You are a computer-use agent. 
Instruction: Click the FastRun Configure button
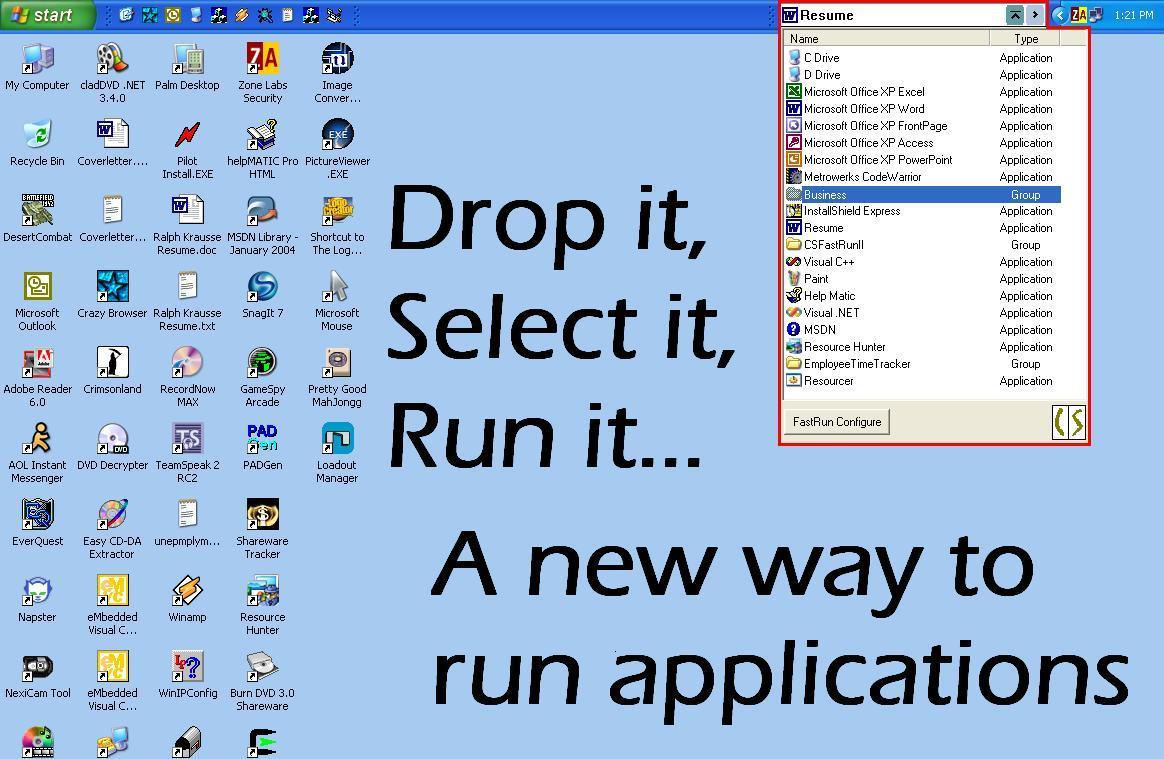coord(837,422)
